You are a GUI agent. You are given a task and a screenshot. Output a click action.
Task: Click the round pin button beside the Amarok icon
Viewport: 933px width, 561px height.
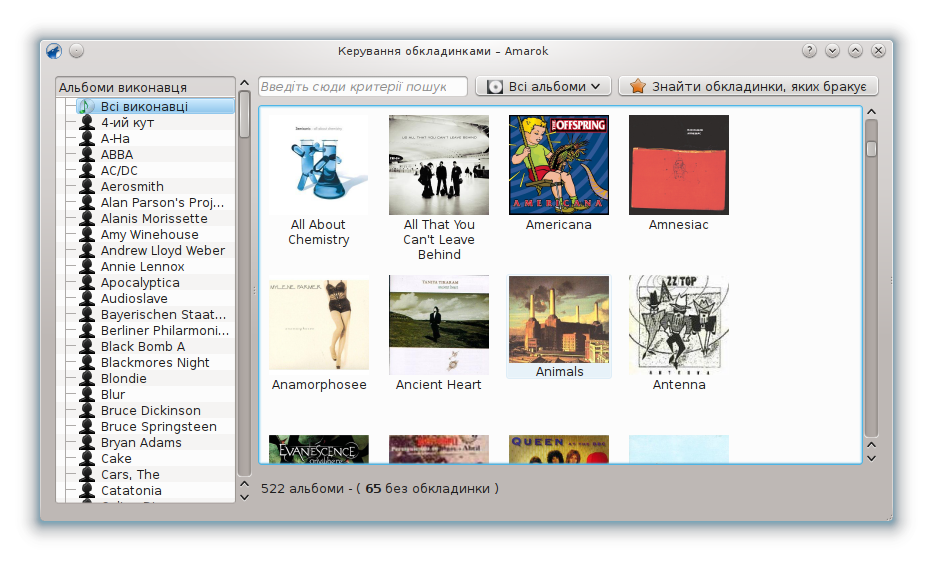[76, 51]
